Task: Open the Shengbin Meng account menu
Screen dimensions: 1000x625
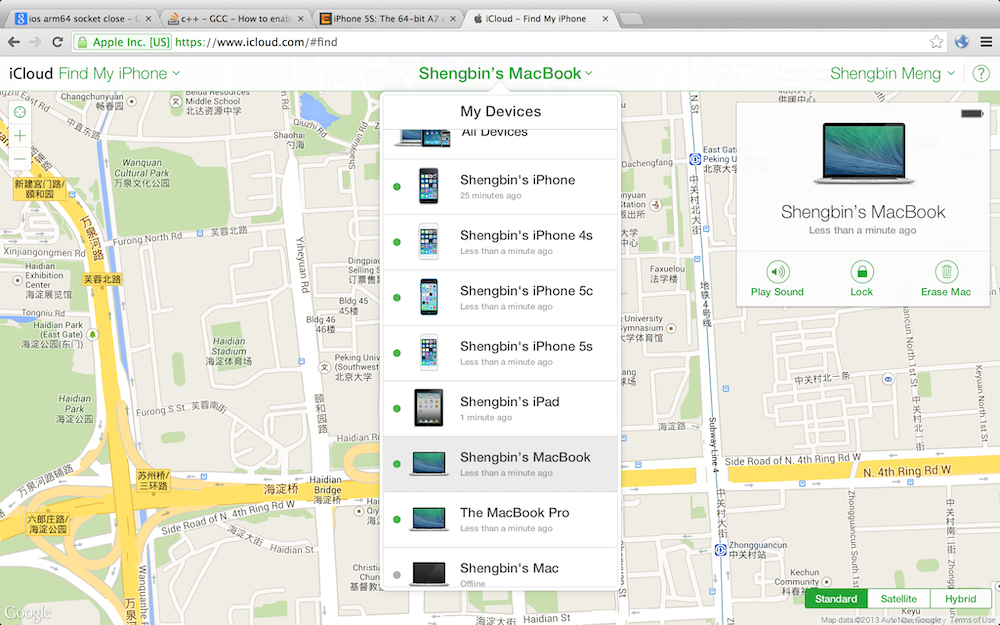Action: (892, 73)
